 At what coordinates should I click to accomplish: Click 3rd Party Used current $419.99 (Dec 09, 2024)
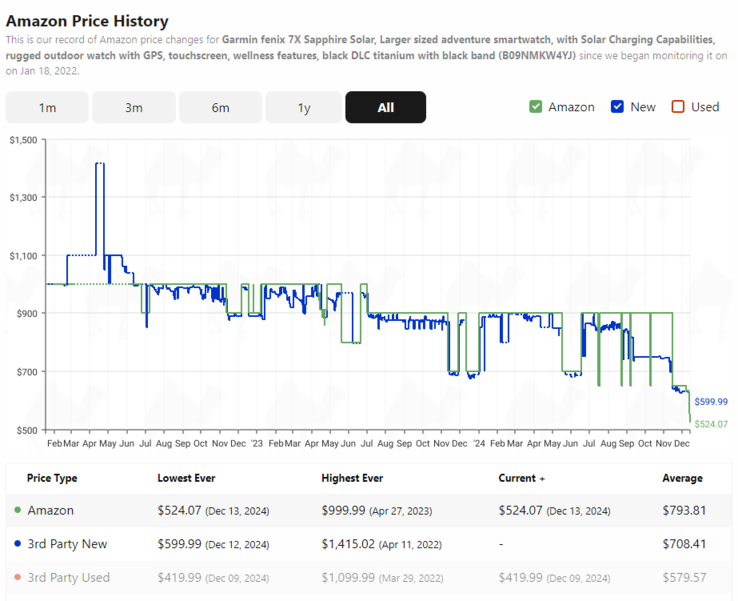click(554, 577)
